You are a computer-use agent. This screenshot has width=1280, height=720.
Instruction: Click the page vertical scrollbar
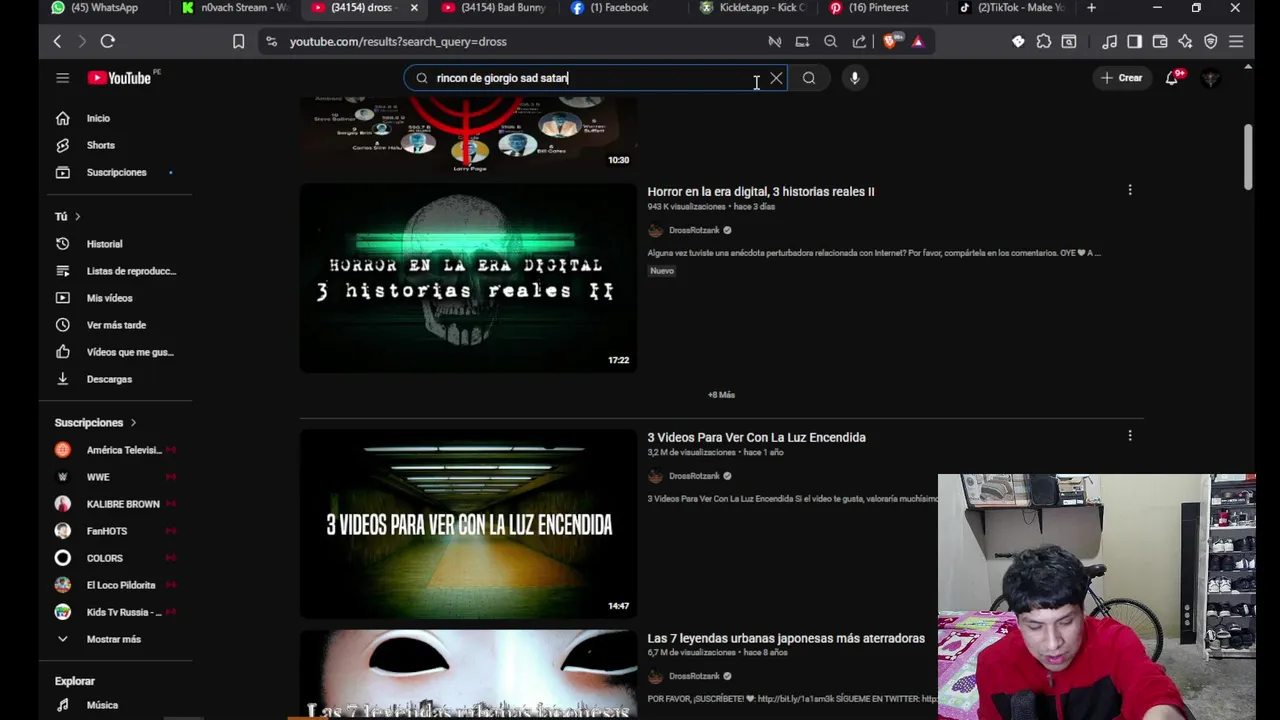point(1248,157)
